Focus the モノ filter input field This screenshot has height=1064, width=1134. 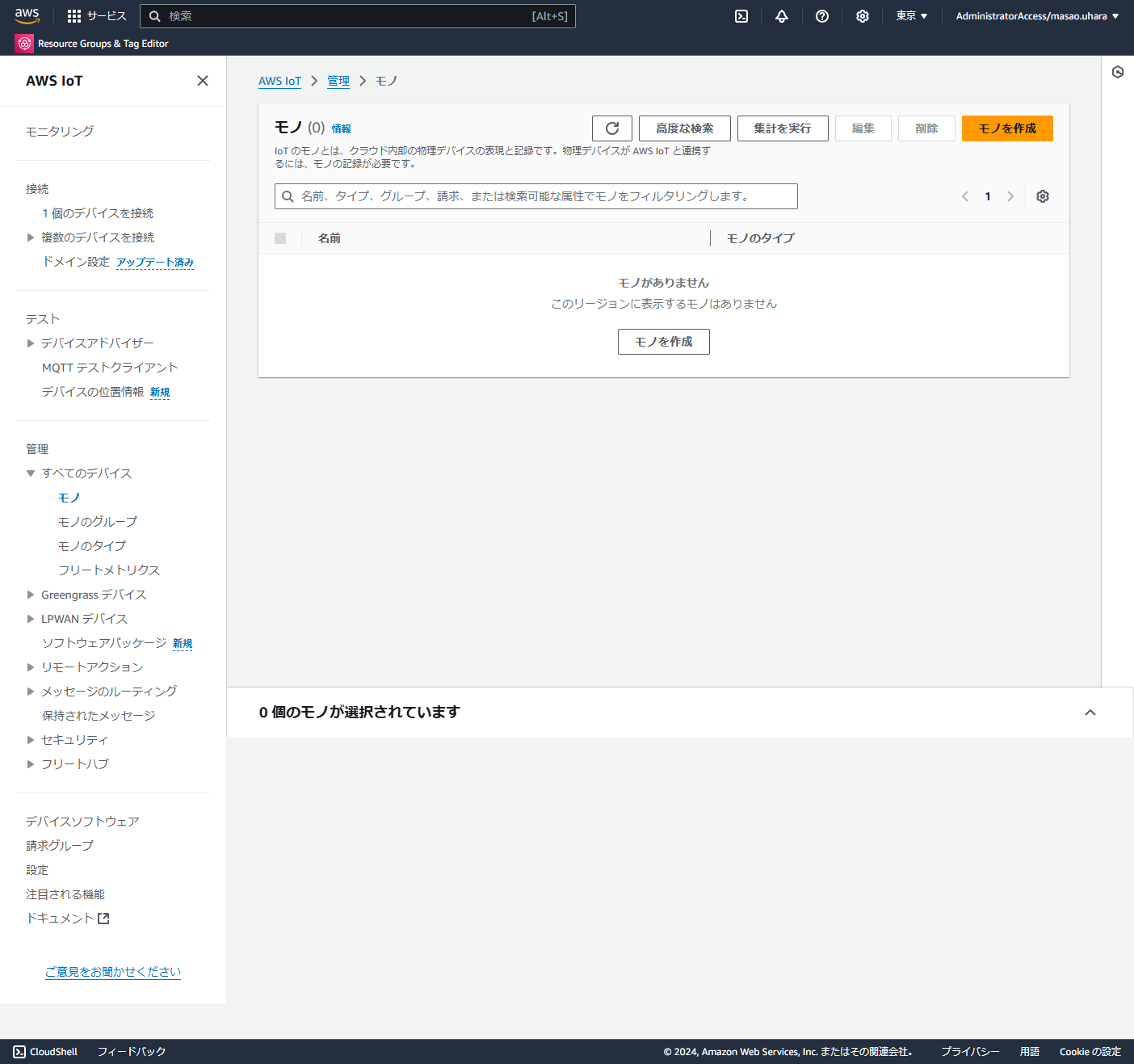[536, 196]
